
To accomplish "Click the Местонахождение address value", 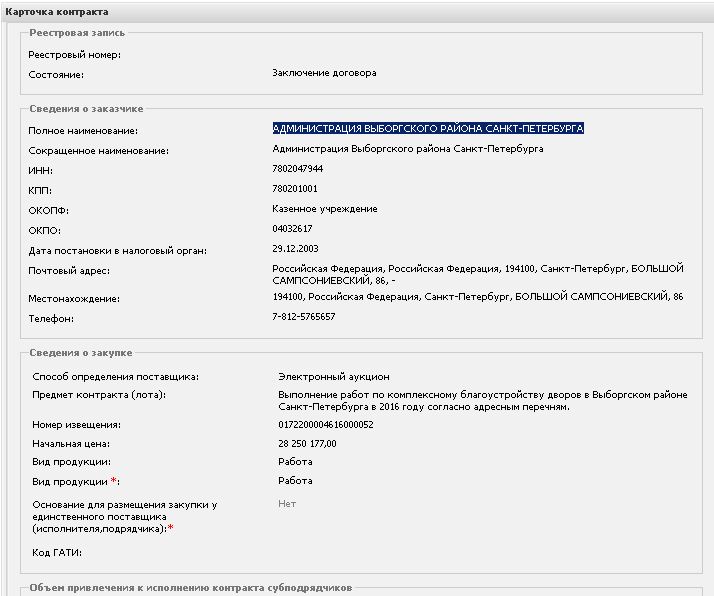I will point(478,298).
